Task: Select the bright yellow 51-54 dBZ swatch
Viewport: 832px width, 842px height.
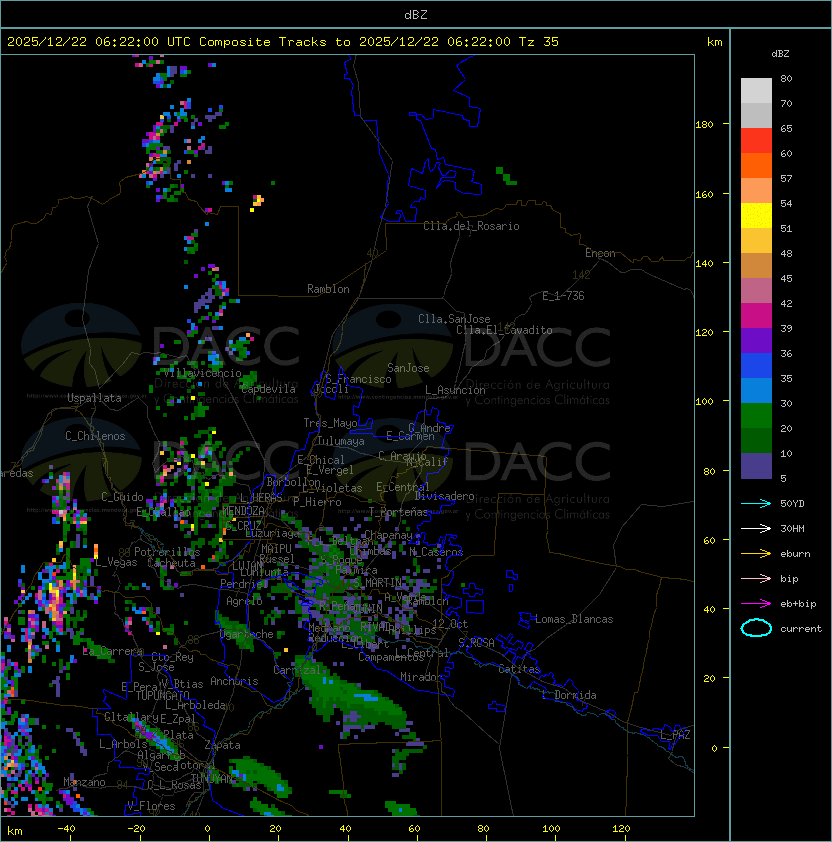Action: click(x=756, y=216)
